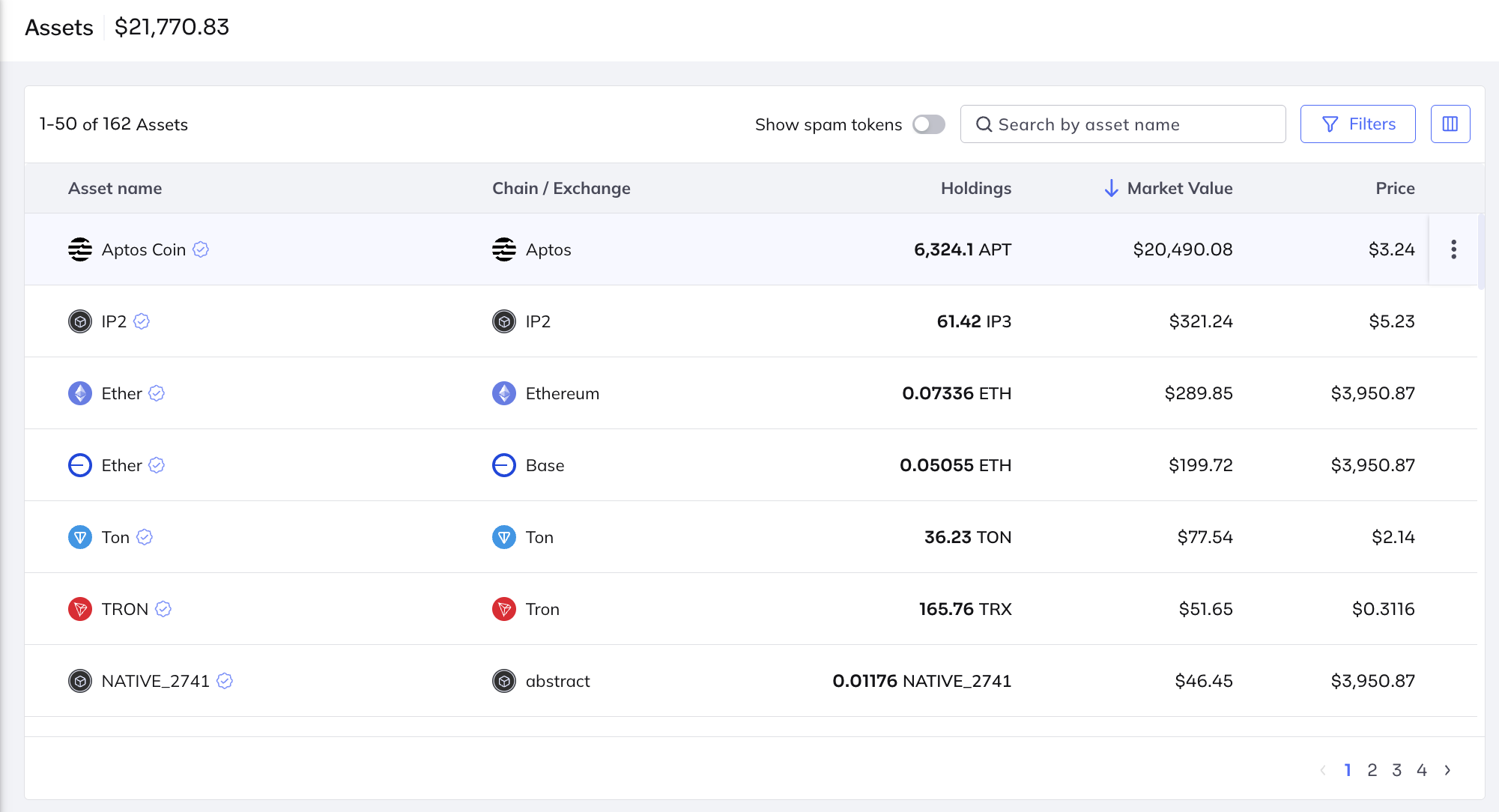Viewport: 1499px width, 812px height.
Task: Click the verified badge beside Aptos Coin
Action: click(x=201, y=249)
